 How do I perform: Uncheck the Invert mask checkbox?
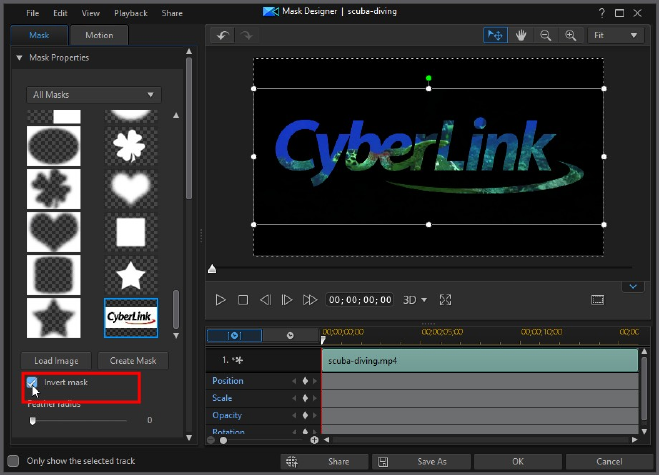point(32,383)
